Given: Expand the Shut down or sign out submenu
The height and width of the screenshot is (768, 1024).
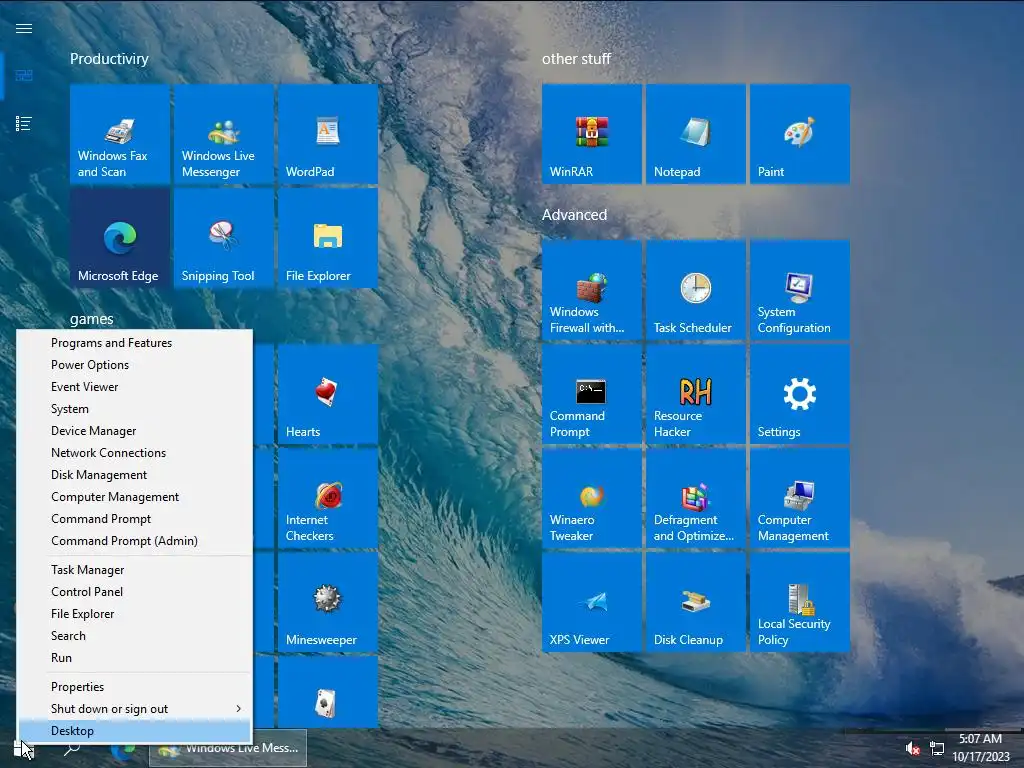Looking at the screenshot, I should [135, 709].
